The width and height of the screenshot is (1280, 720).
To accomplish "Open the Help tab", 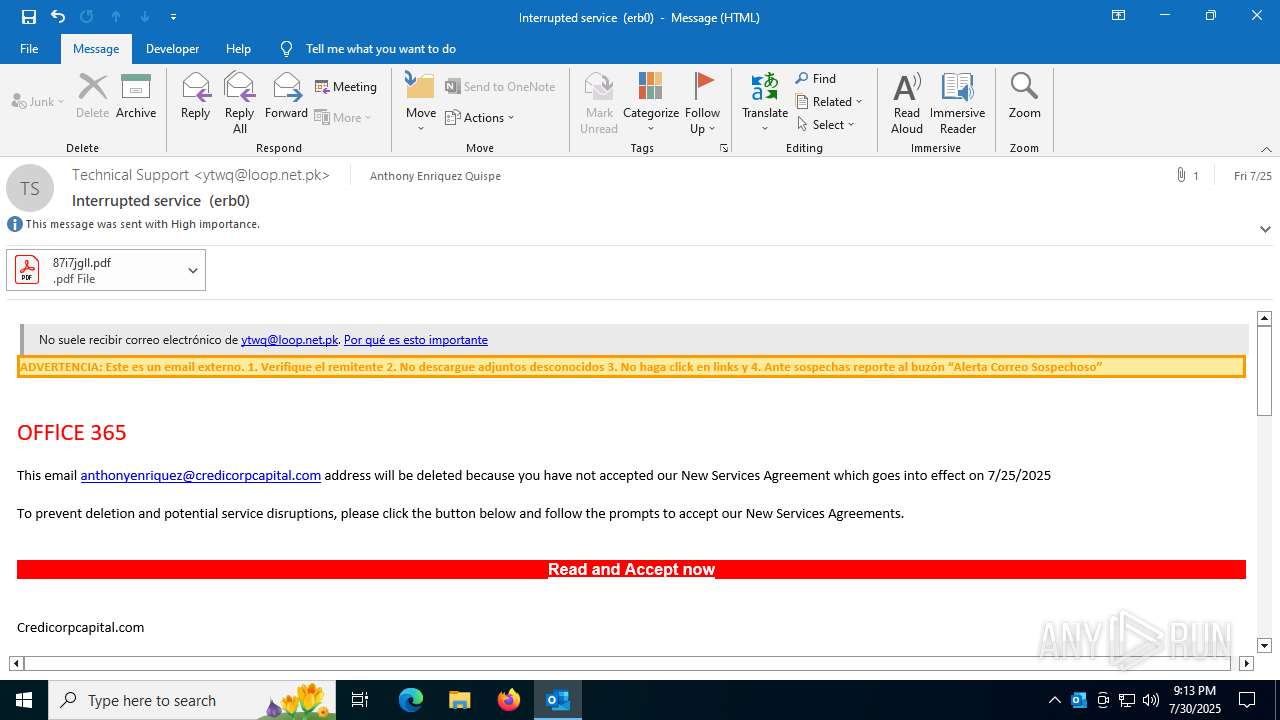I will click(238, 48).
